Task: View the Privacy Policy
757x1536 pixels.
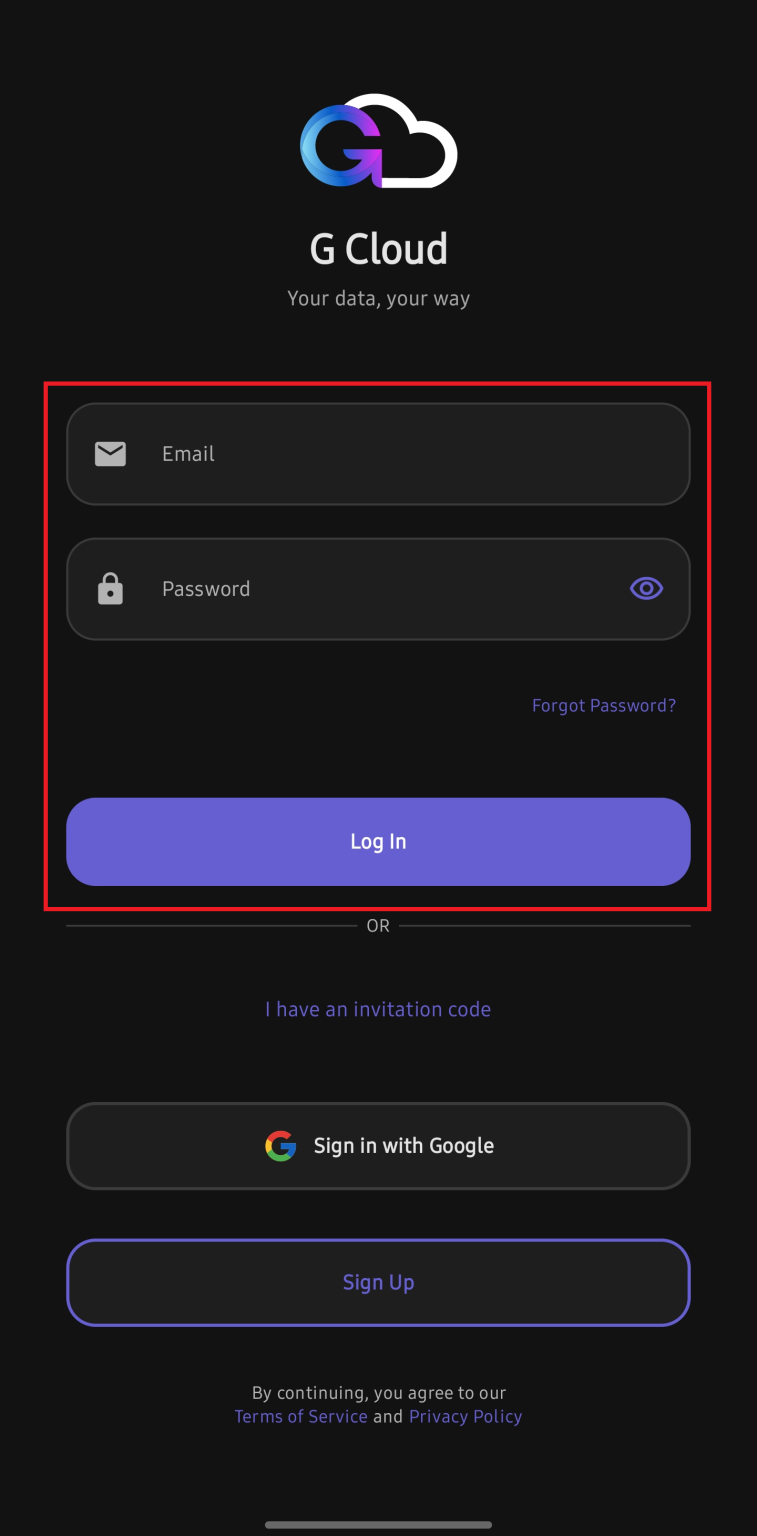Action: click(x=465, y=1416)
